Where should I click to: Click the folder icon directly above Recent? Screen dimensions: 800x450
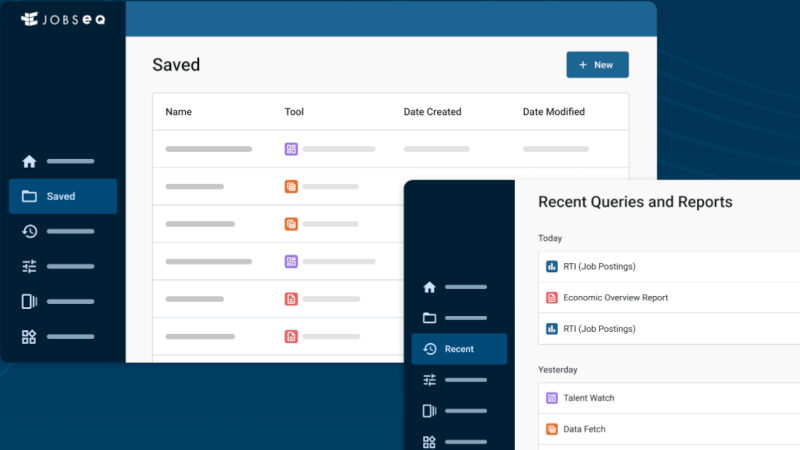429,318
